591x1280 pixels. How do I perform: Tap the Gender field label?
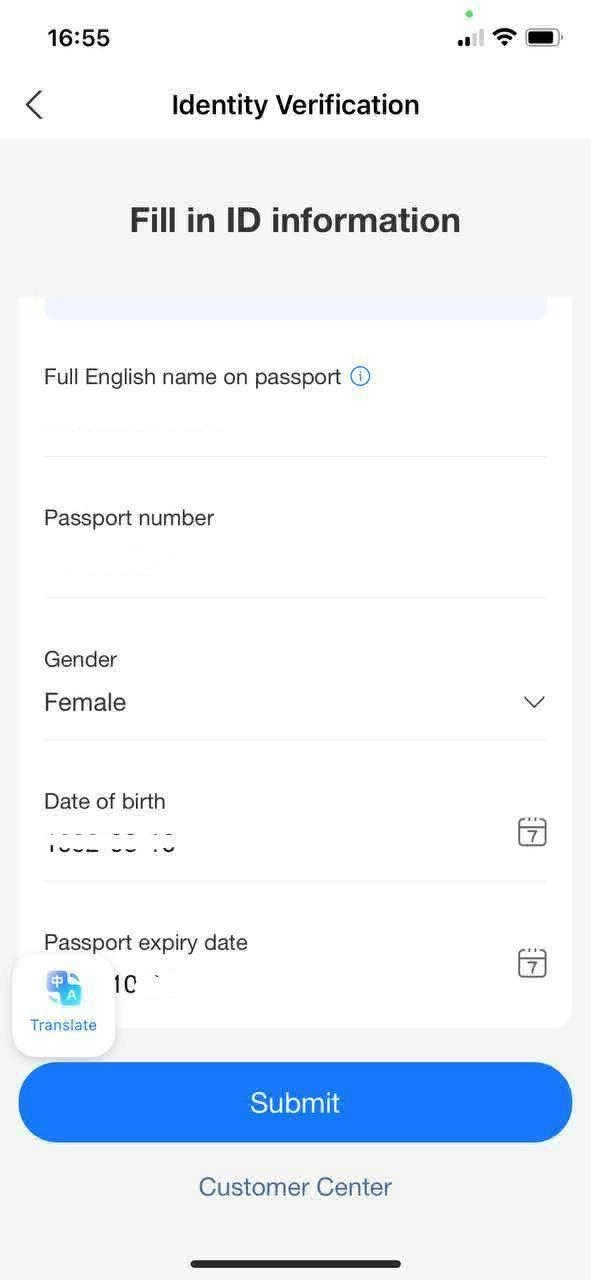pyautogui.click(x=80, y=659)
